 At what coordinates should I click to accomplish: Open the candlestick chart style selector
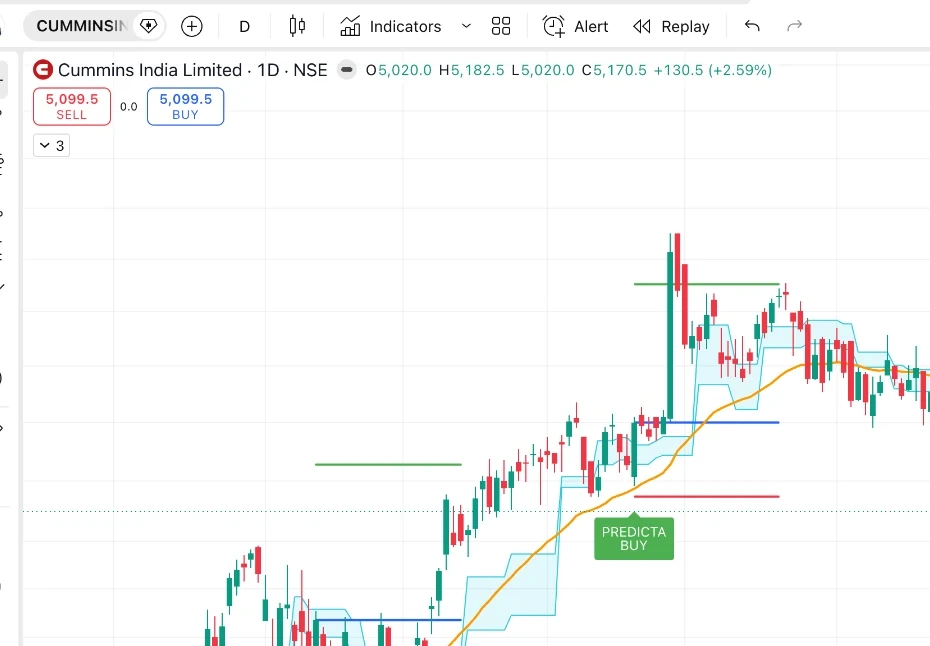(297, 26)
